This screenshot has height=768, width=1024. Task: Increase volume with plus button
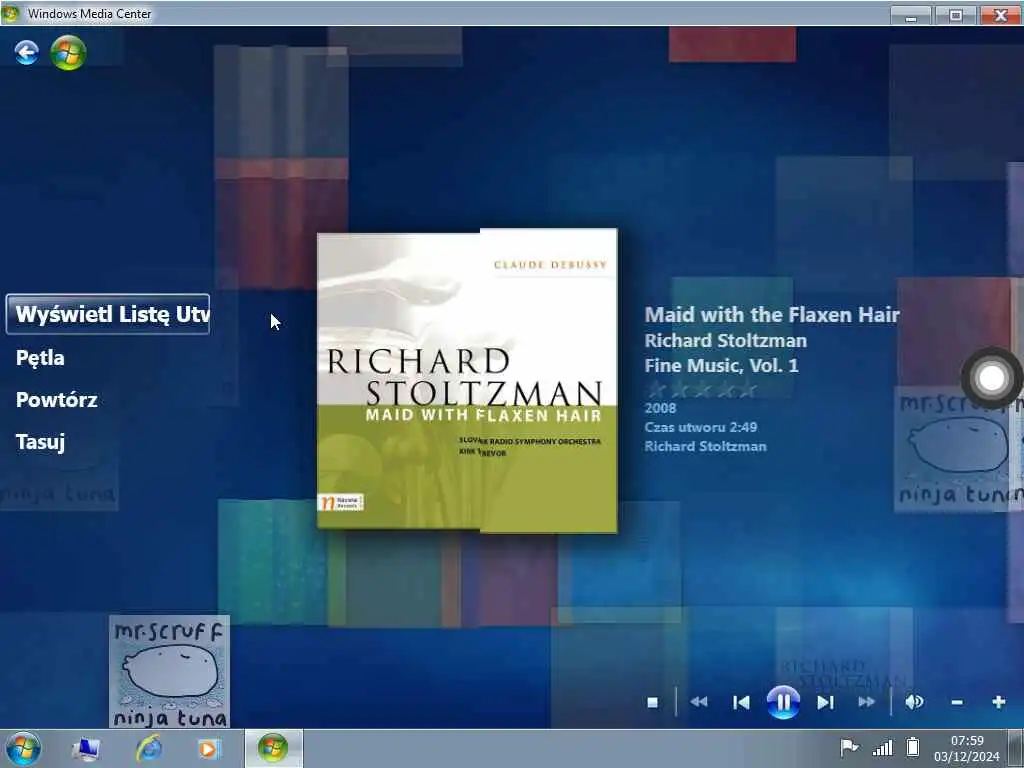pos(999,702)
